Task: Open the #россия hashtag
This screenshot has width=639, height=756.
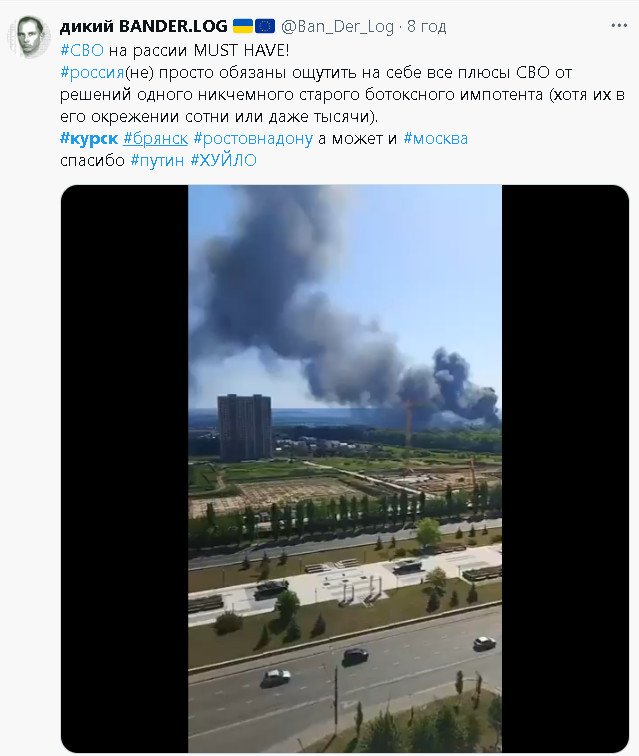Action: click(93, 72)
